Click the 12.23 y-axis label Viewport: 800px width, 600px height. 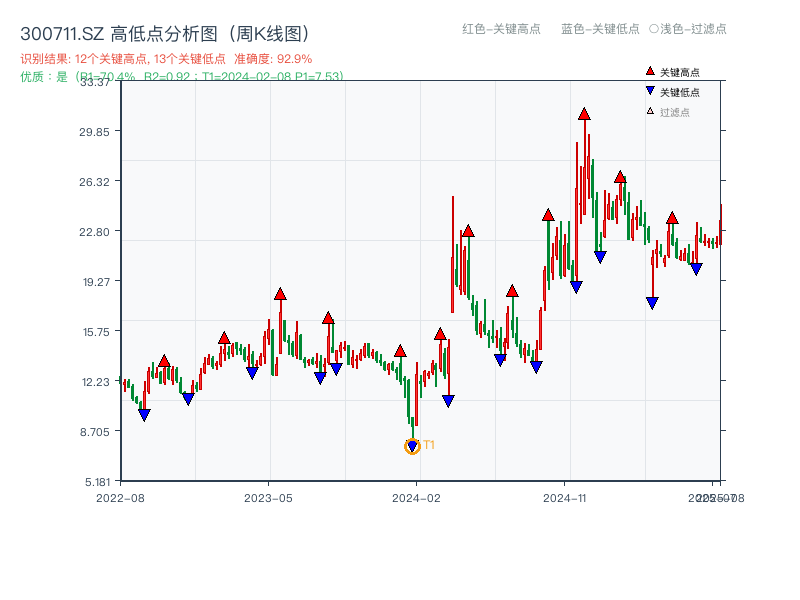(x=96, y=382)
